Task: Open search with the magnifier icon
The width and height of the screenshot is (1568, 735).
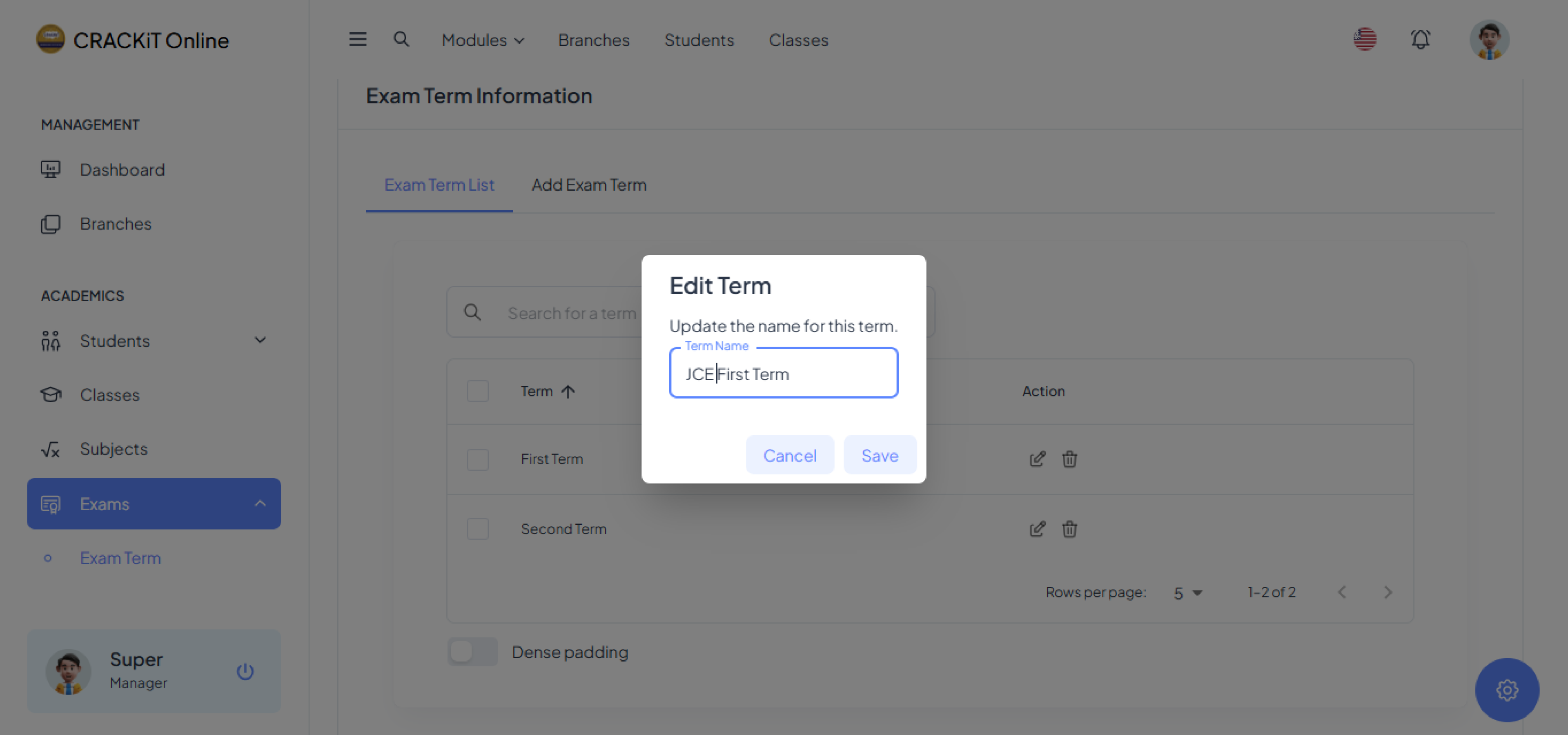Action: click(401, 40)
